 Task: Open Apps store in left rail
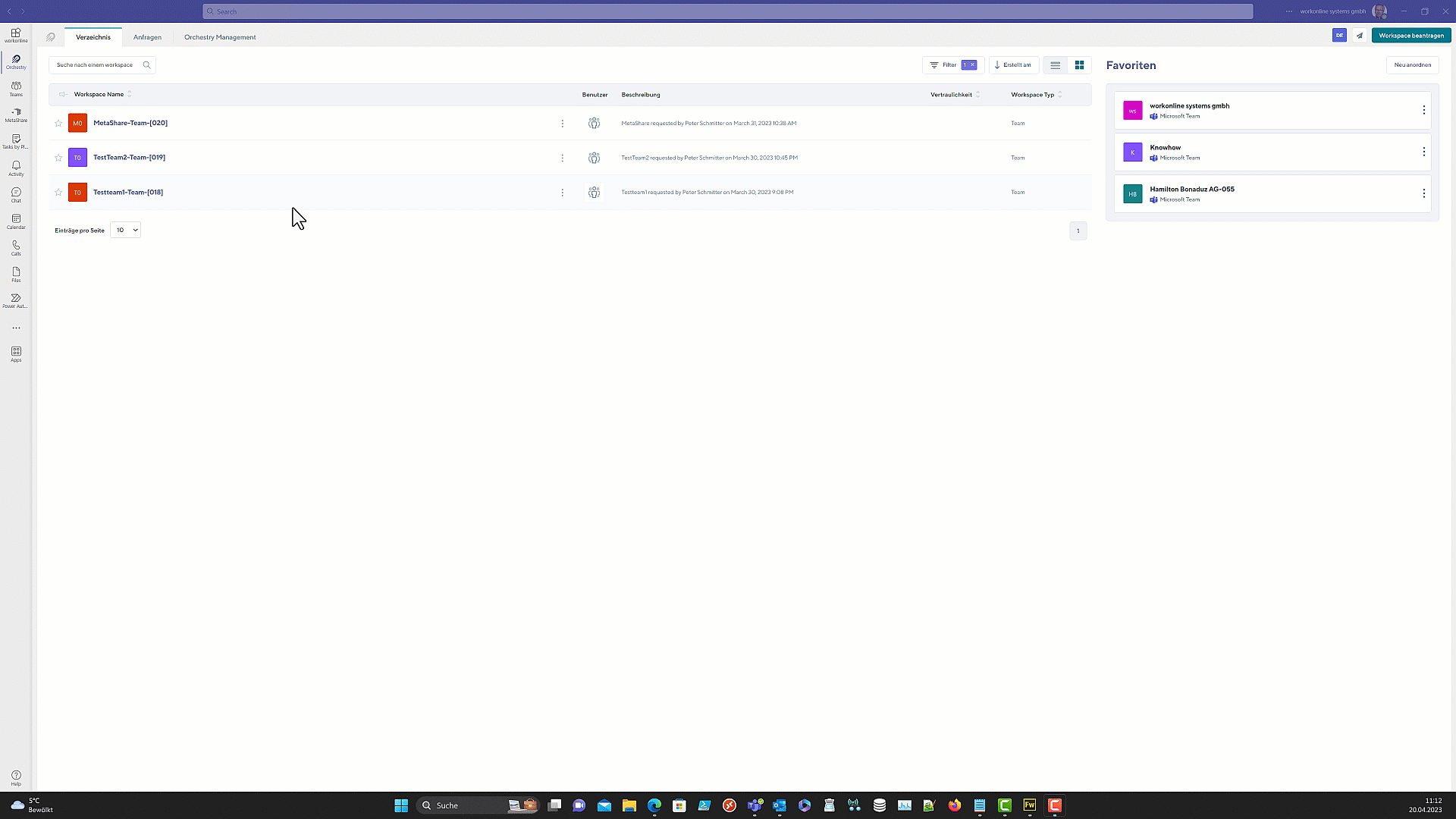point(16,354)
